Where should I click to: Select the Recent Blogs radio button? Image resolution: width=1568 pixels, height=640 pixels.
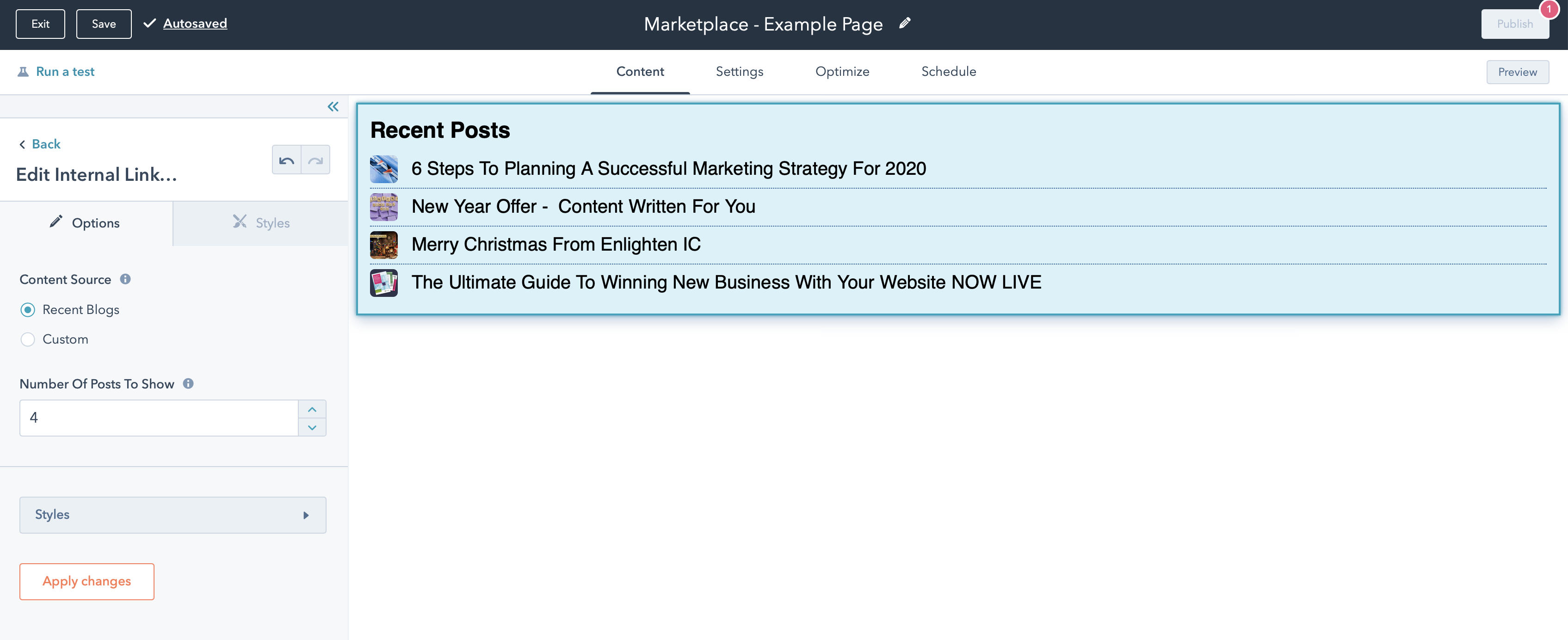point(27,310)
